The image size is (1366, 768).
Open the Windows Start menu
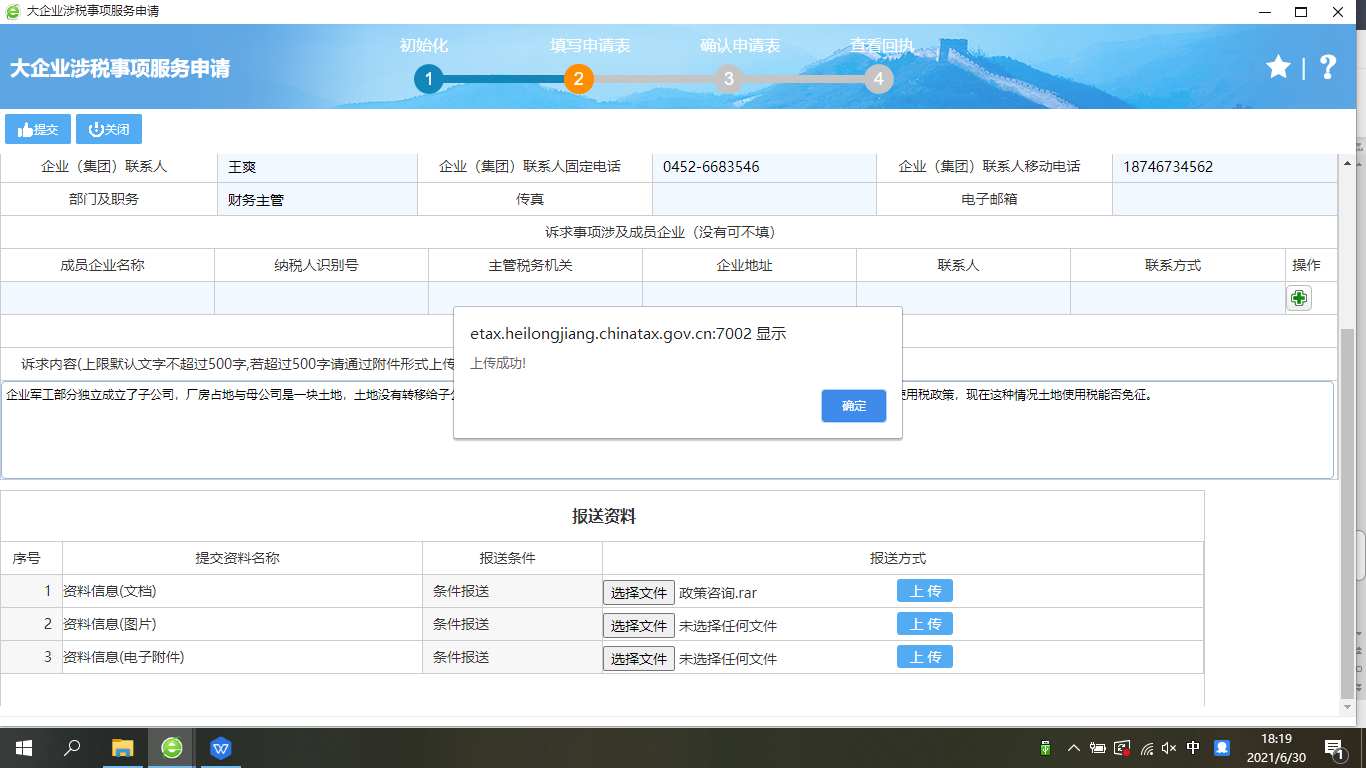tap(23, 747)
